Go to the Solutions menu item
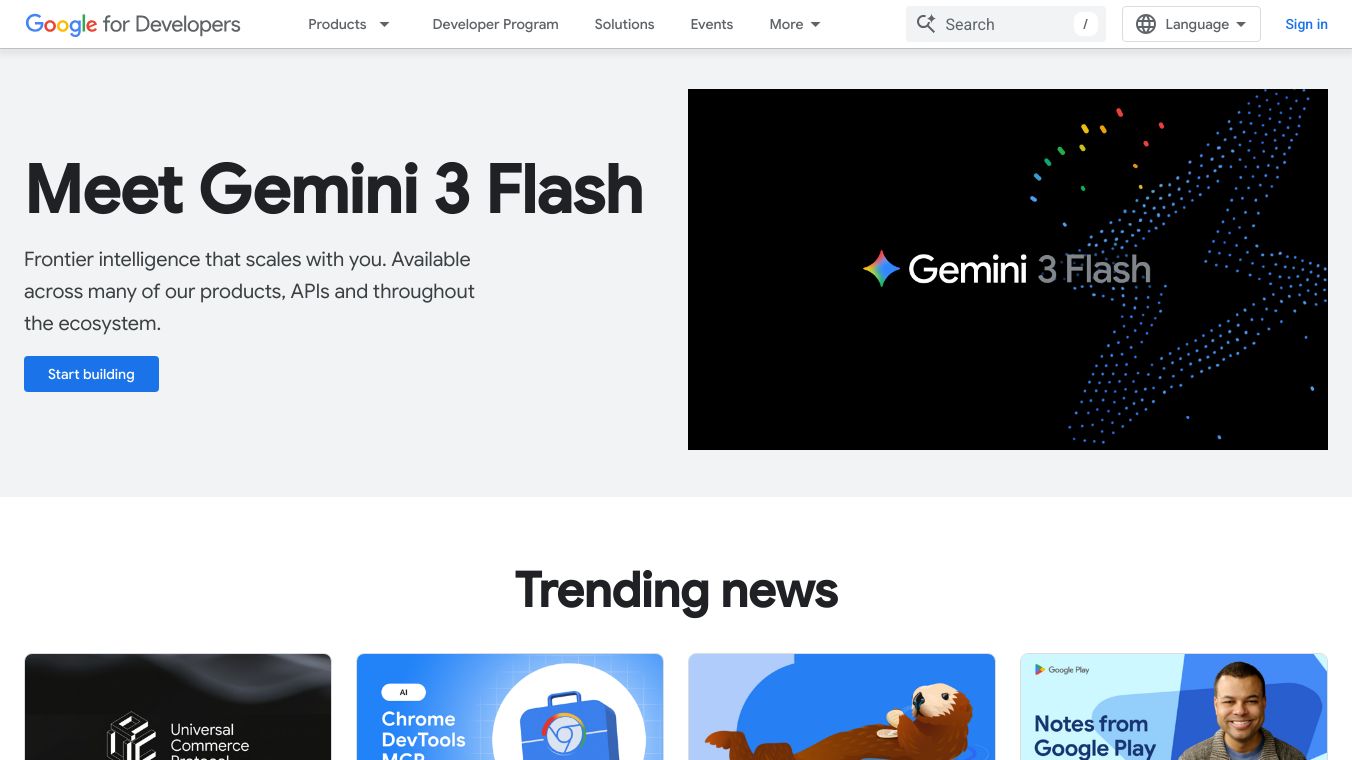 click(624, 24)
